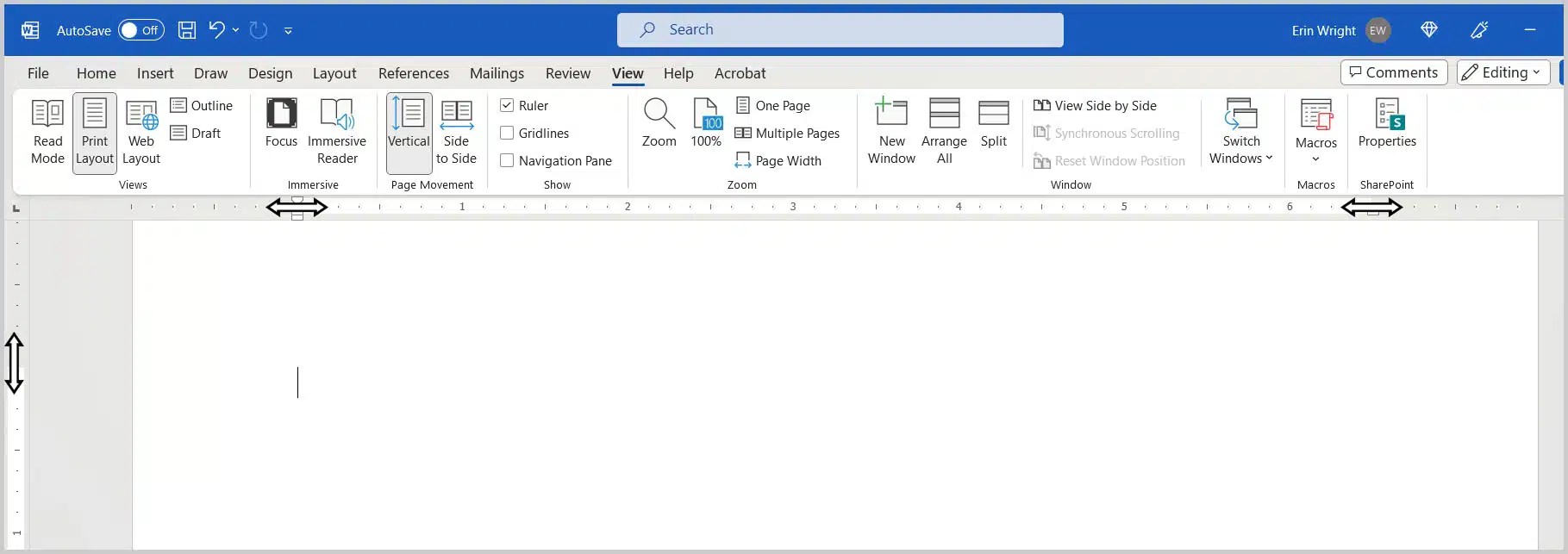The height and width of the screenshot is (554, 1568).
Task: Switch to the Mailings tab
Action: [x=497, y=73]
